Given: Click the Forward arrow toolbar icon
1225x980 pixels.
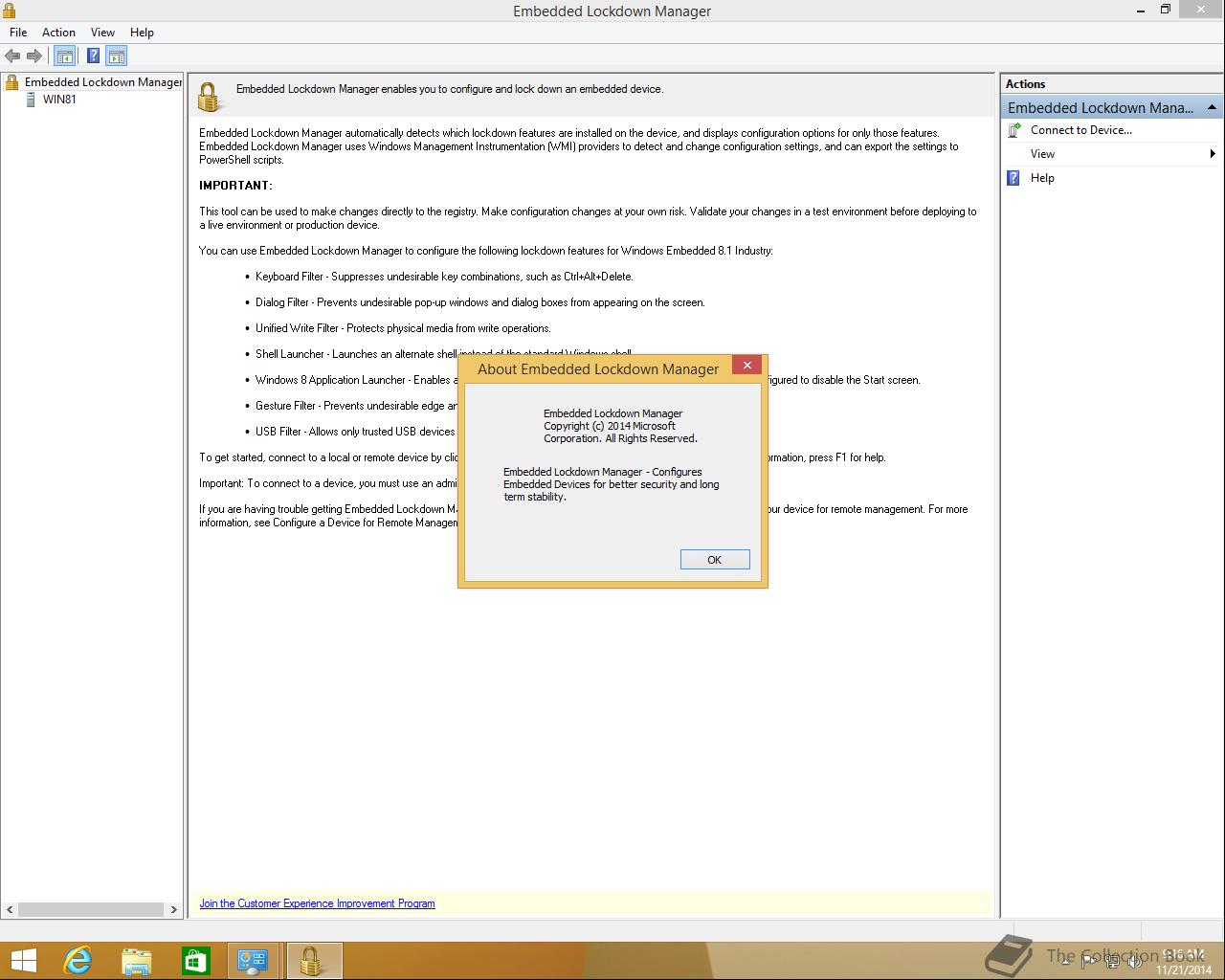Looking at the screenshot, I should tap(34, 56).
